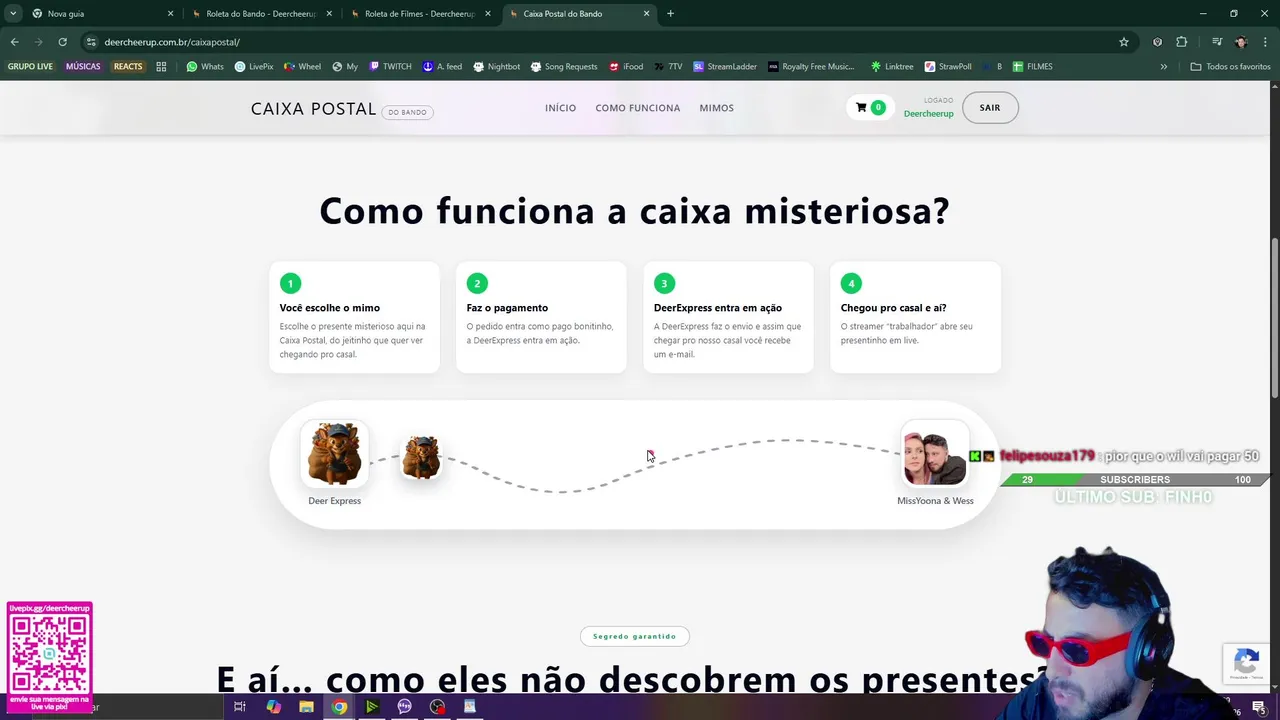Open the MIMOS nav item
1280x720 pixels.
coord(716,108)
